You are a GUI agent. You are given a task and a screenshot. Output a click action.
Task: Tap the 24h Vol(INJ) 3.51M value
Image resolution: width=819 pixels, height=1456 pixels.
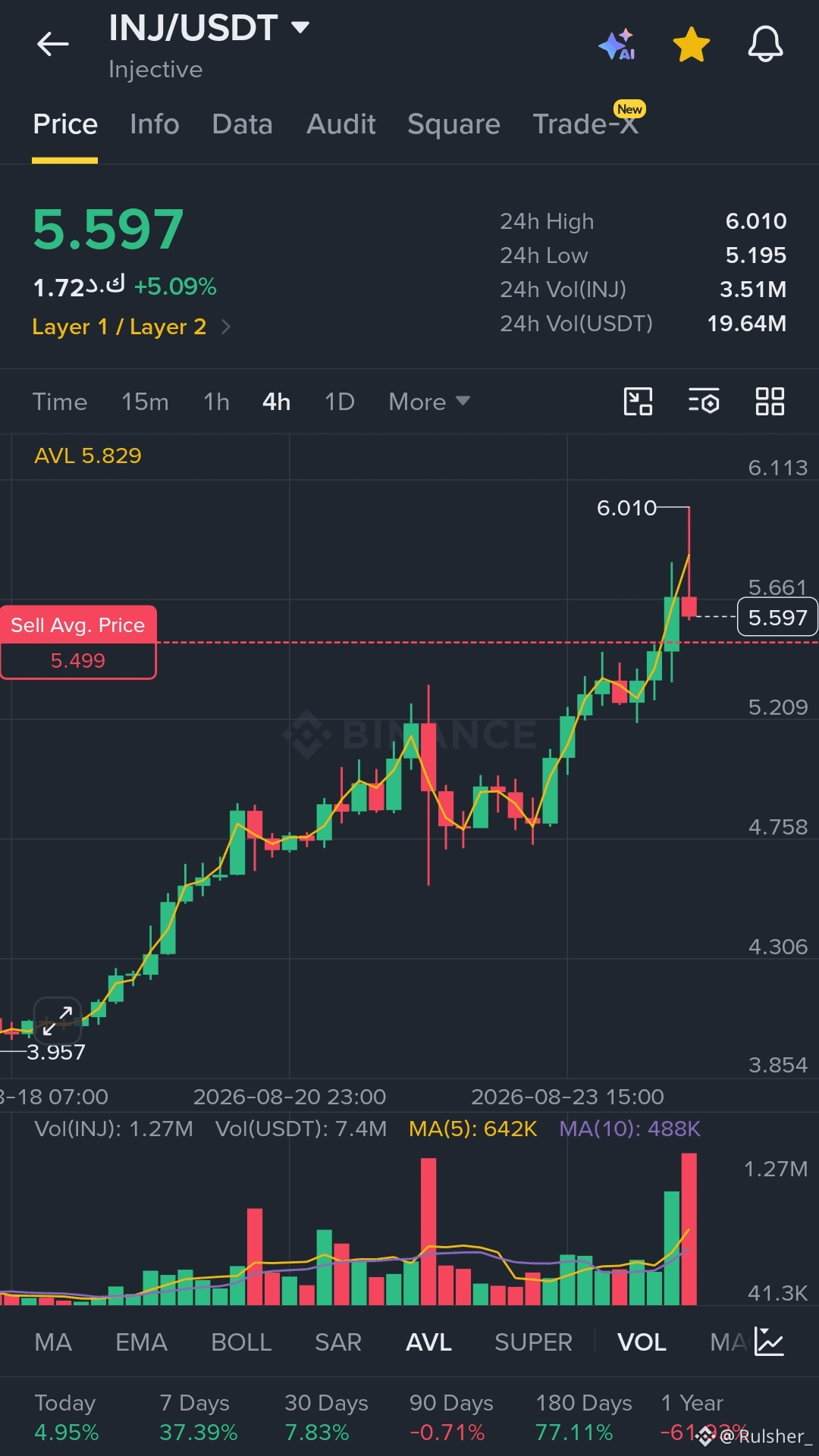(753, 290)
